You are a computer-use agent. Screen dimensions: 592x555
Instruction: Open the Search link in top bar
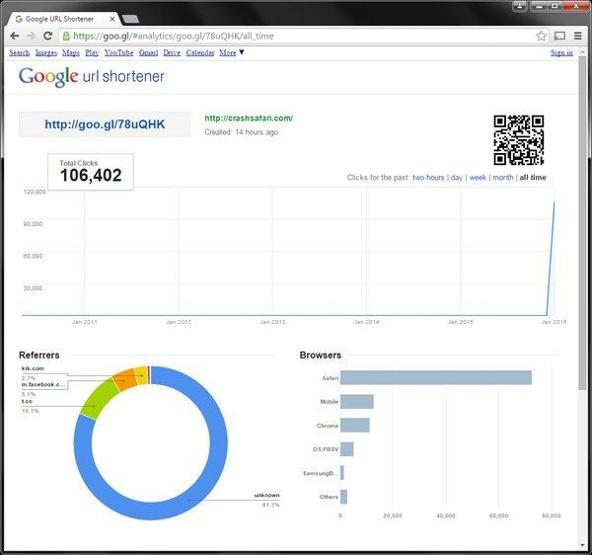(19, 52)
